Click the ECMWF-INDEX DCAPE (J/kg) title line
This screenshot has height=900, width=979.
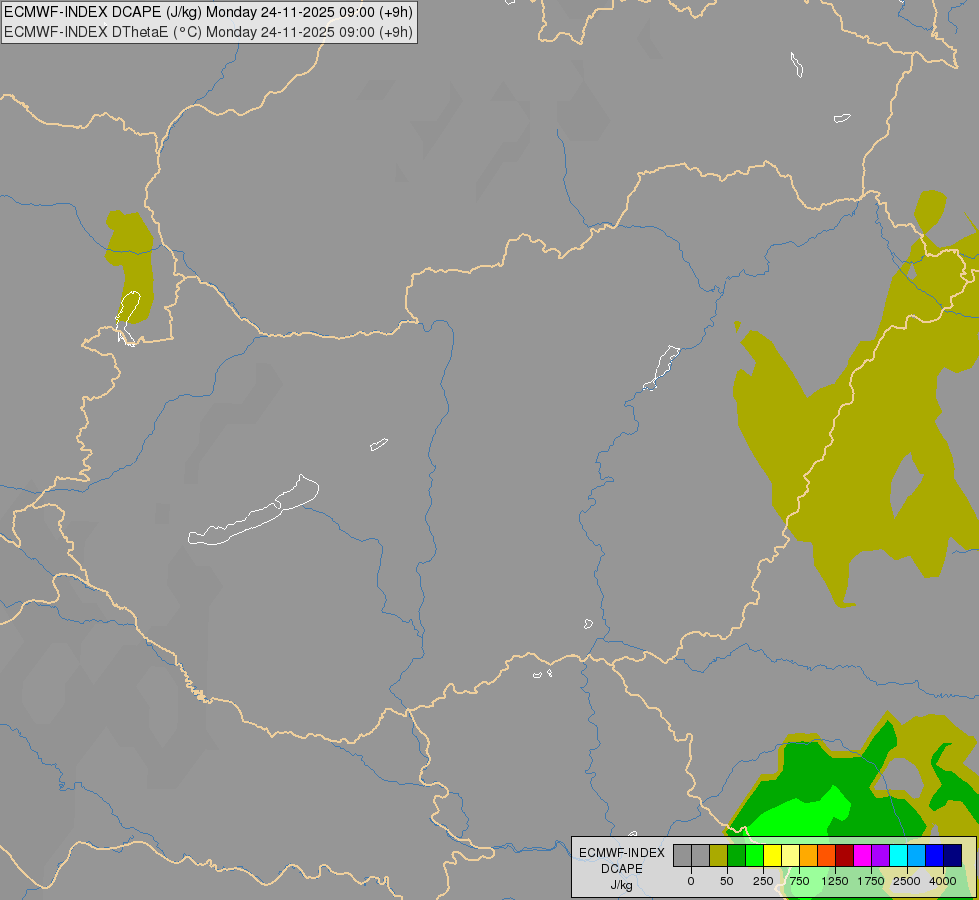point(208,12)
